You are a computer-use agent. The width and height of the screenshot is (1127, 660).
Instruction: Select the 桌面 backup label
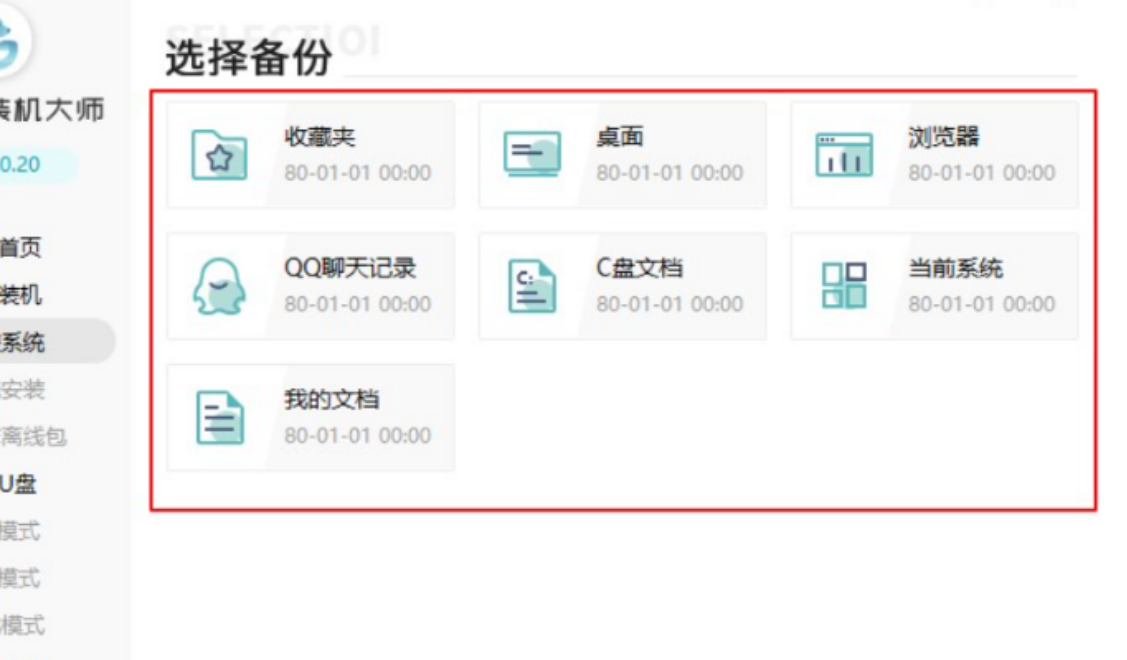[620, 137]
